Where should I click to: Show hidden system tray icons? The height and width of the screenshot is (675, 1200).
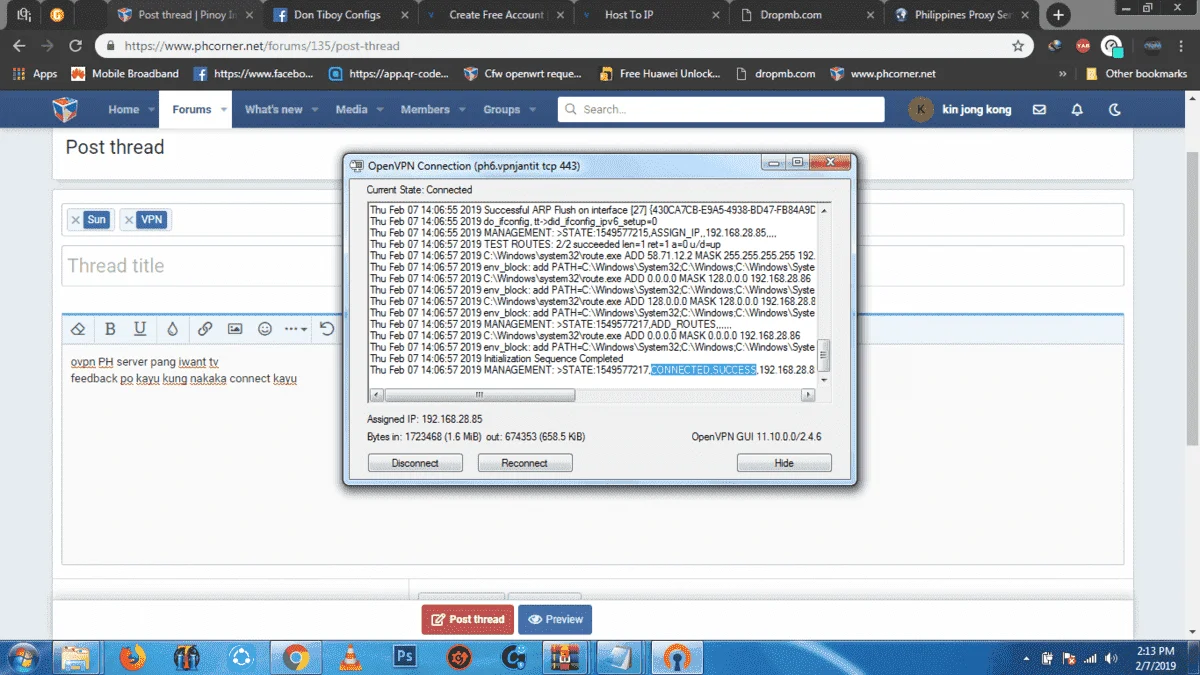click(x=1027, y=659)
